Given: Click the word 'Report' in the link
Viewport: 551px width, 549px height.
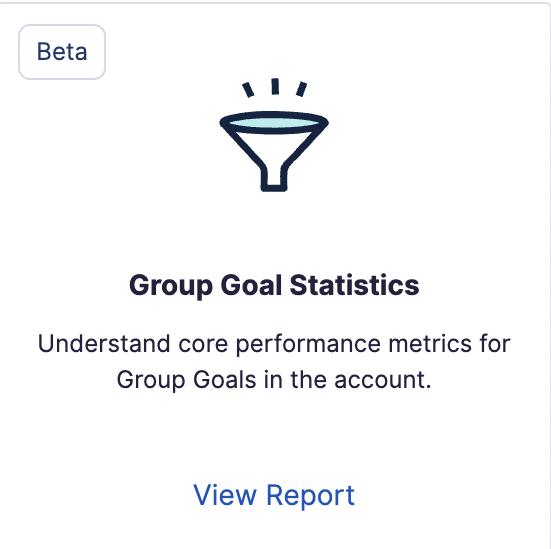Looking at the screenshot, I should [x=311, y=496].
